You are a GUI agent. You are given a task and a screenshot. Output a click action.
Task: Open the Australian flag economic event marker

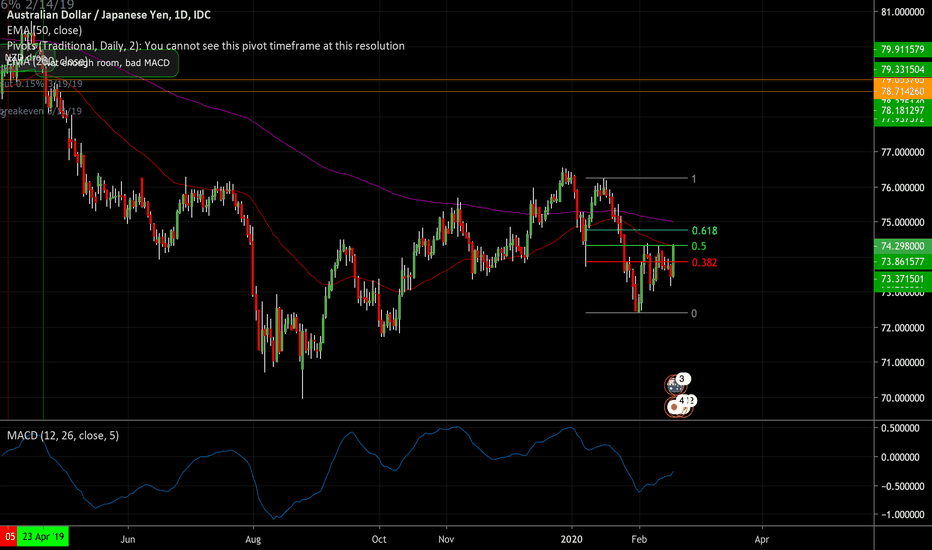tap(674, 385)
